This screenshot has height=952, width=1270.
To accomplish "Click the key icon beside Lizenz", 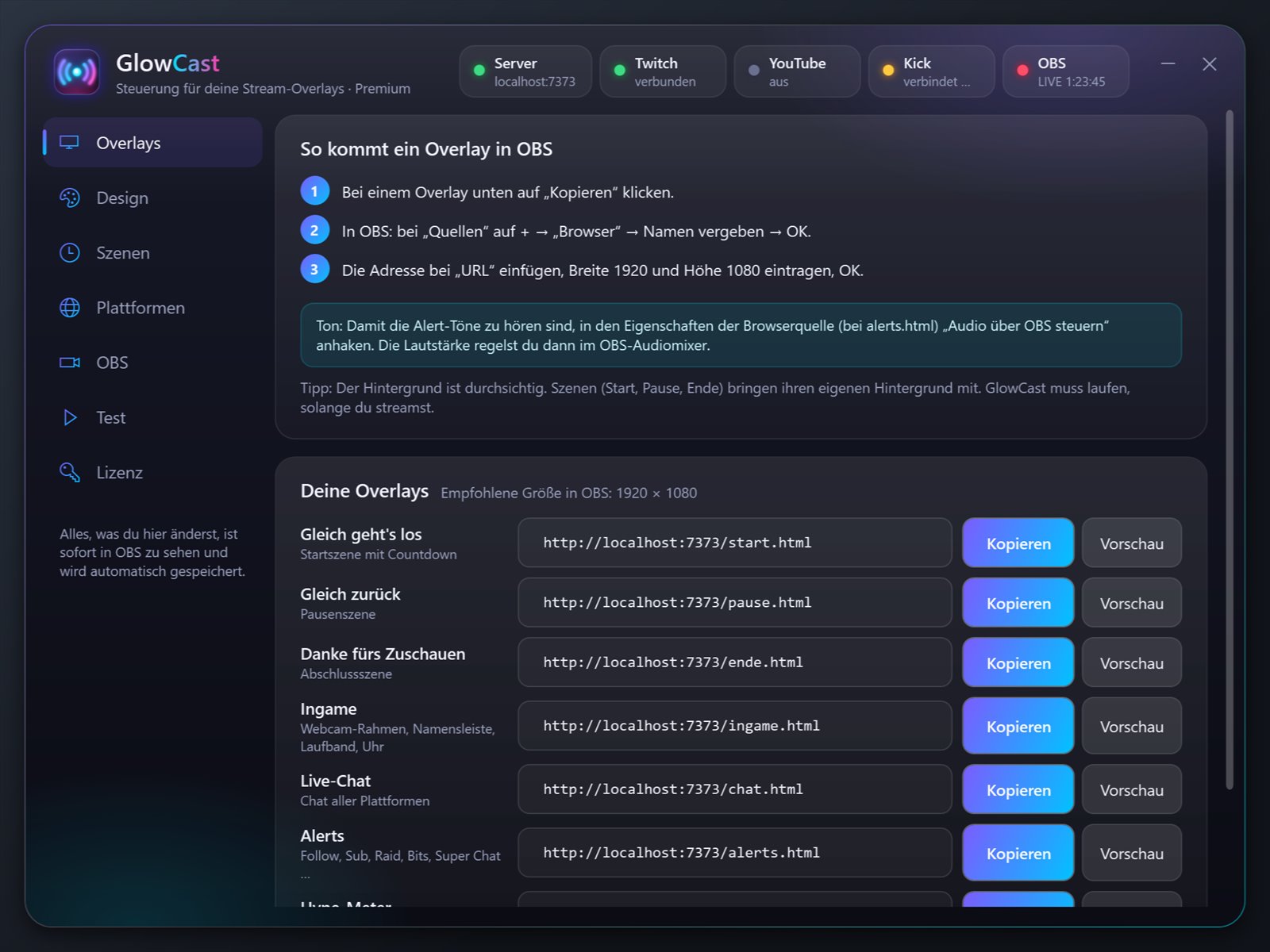I will point(70,472).
